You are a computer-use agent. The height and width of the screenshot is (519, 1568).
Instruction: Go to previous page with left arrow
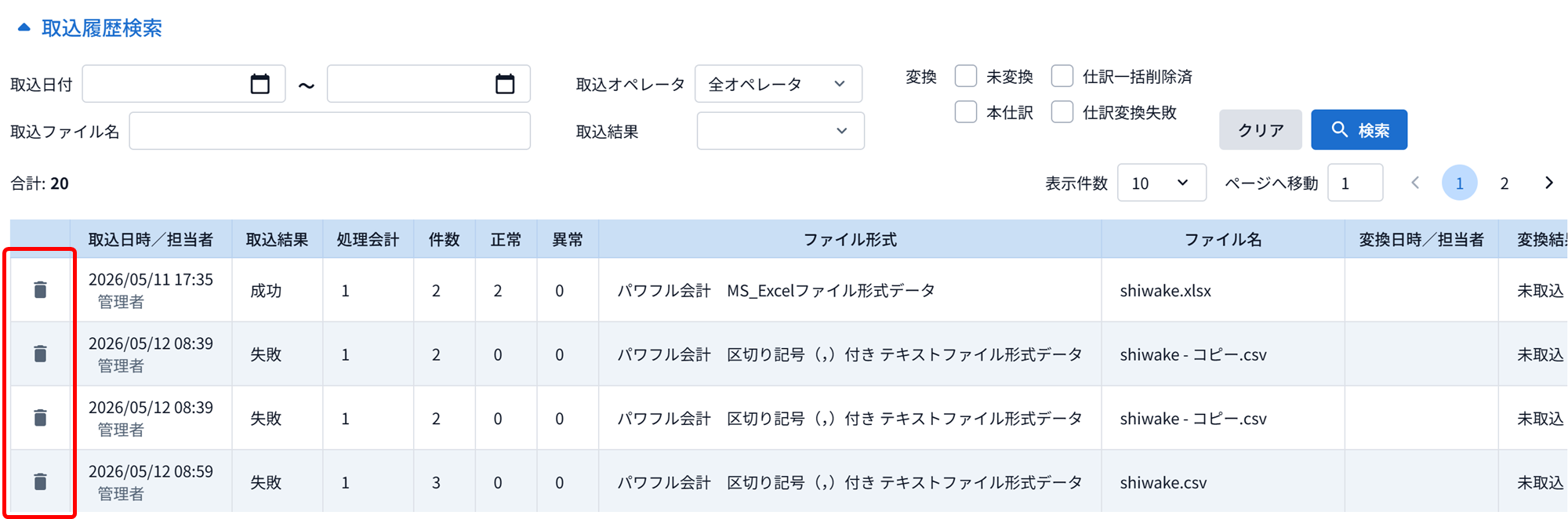(1415, 183)
